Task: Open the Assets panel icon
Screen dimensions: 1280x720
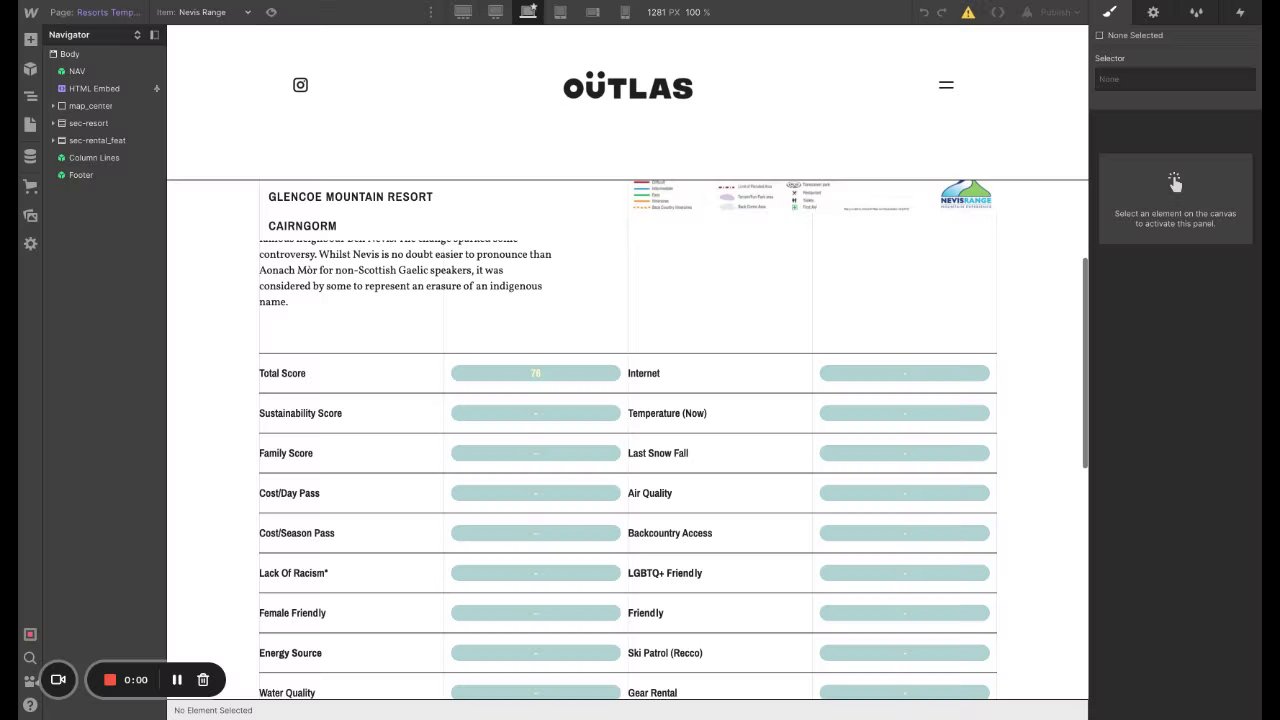Action: click(x=30, y=215)
